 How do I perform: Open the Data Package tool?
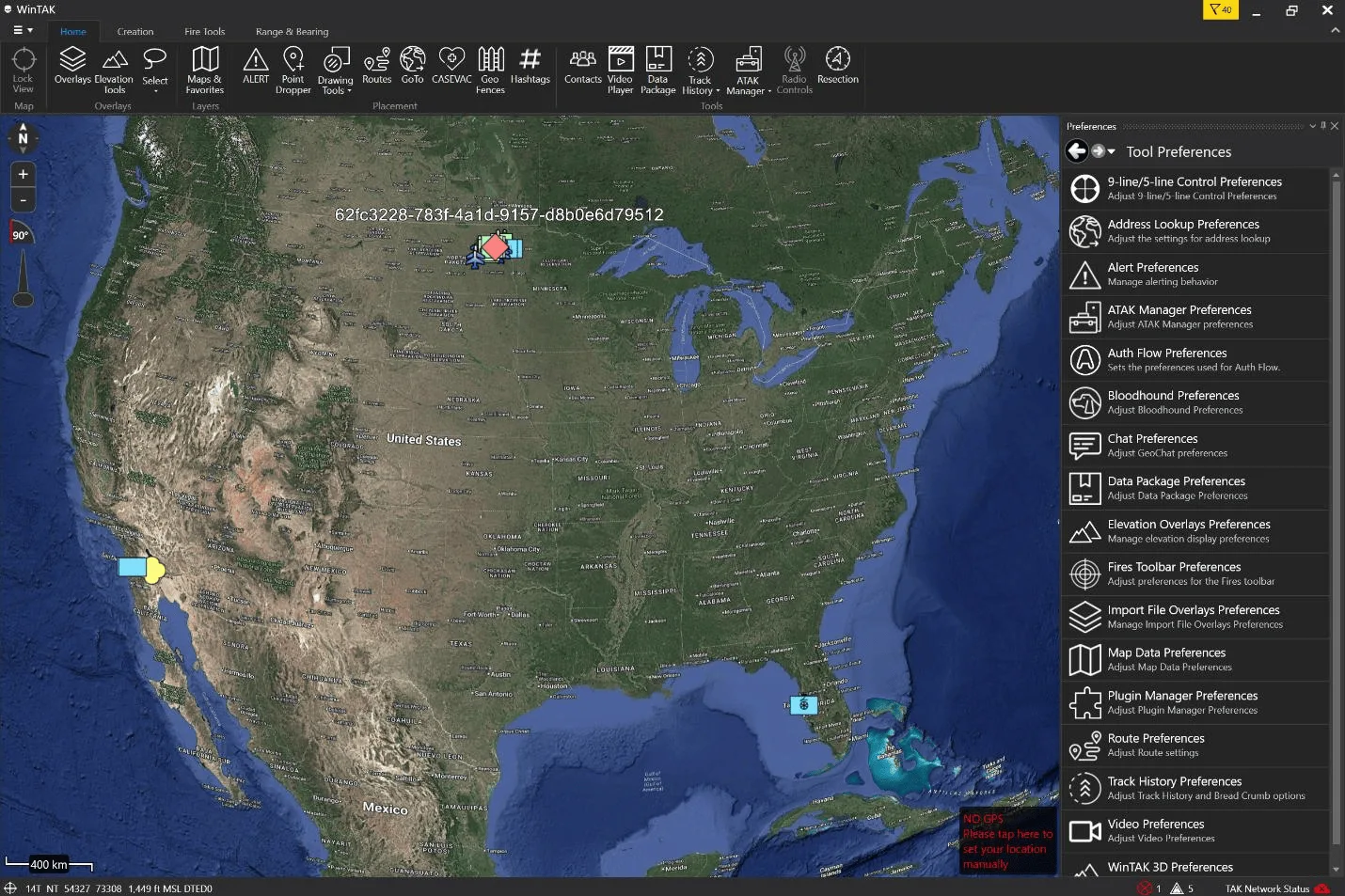[658, 71]
